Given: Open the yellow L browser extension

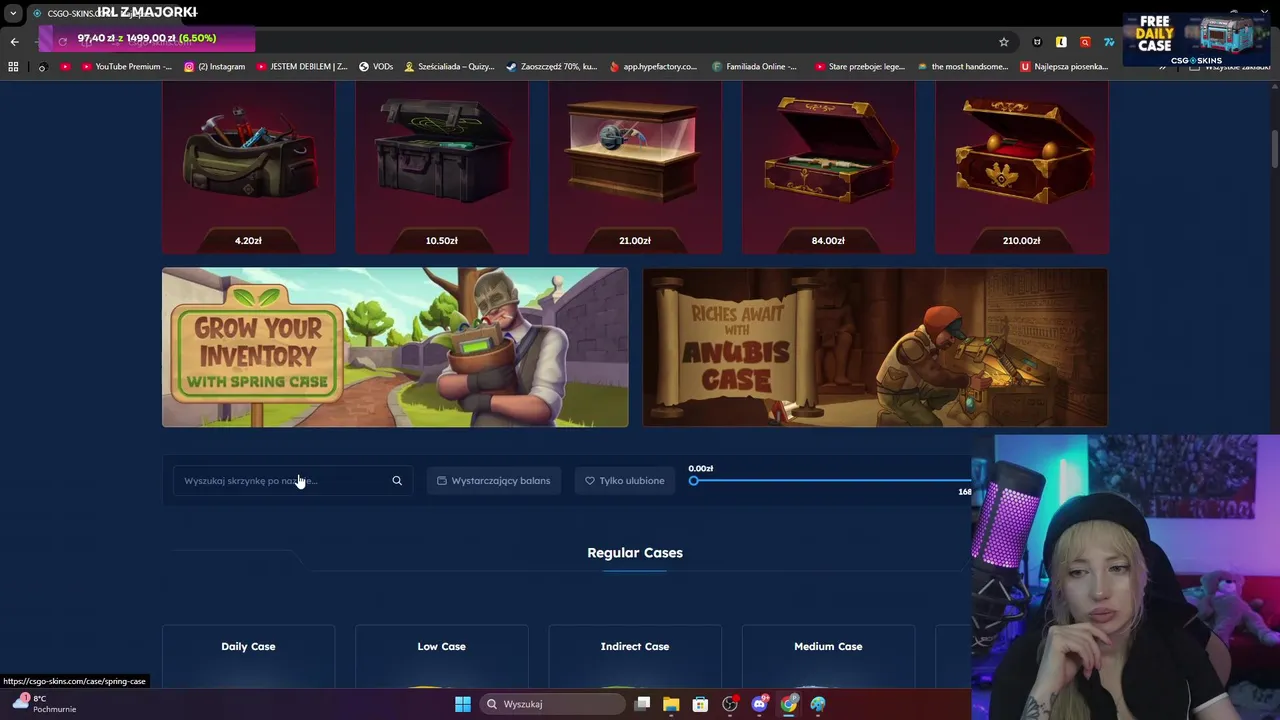Looking at the screenshot, I should [1061, 42].
